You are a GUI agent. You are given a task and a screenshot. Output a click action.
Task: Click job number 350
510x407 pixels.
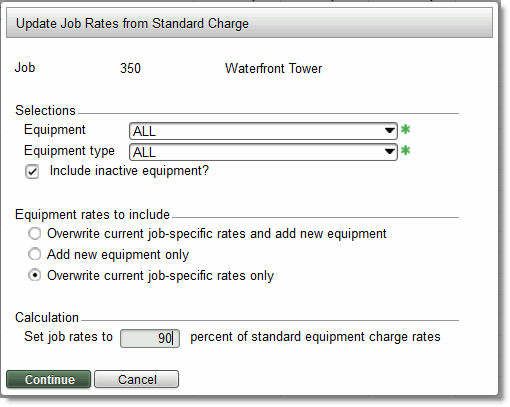coord(130,68)
